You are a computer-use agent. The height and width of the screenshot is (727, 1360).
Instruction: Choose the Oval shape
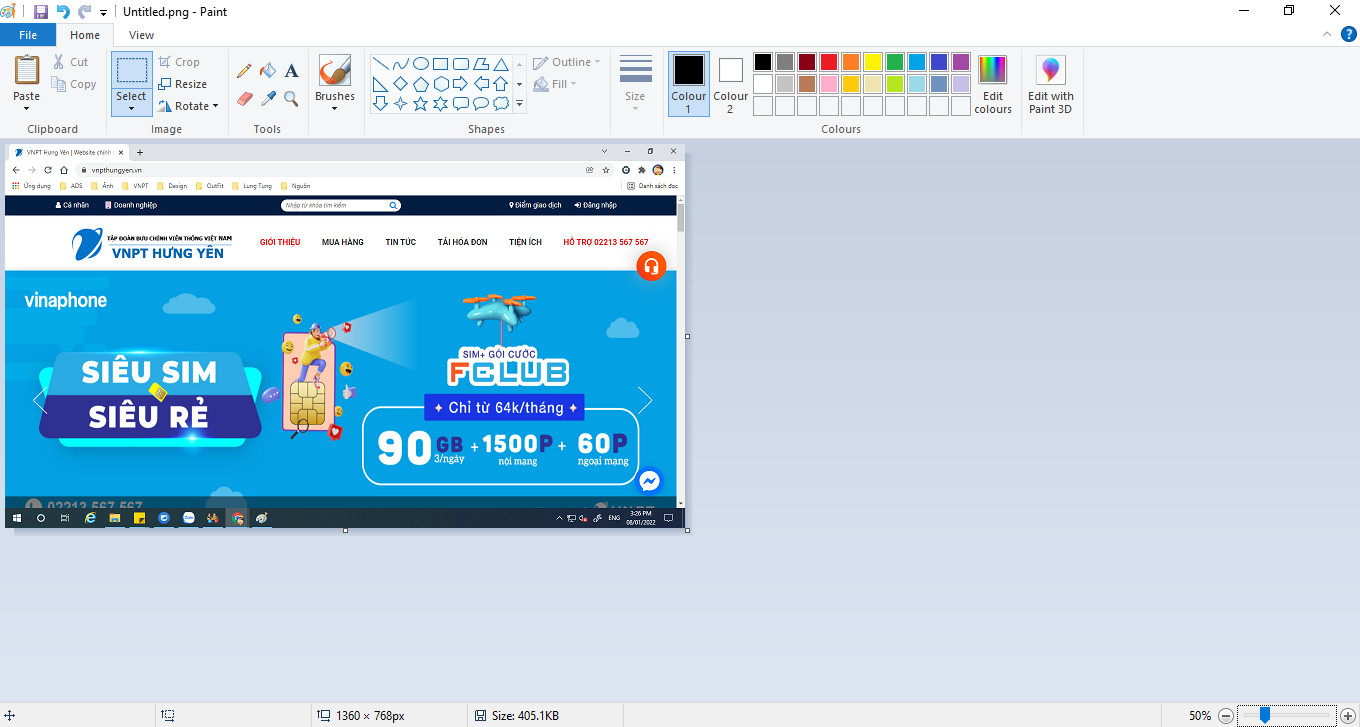coord(421,63)
